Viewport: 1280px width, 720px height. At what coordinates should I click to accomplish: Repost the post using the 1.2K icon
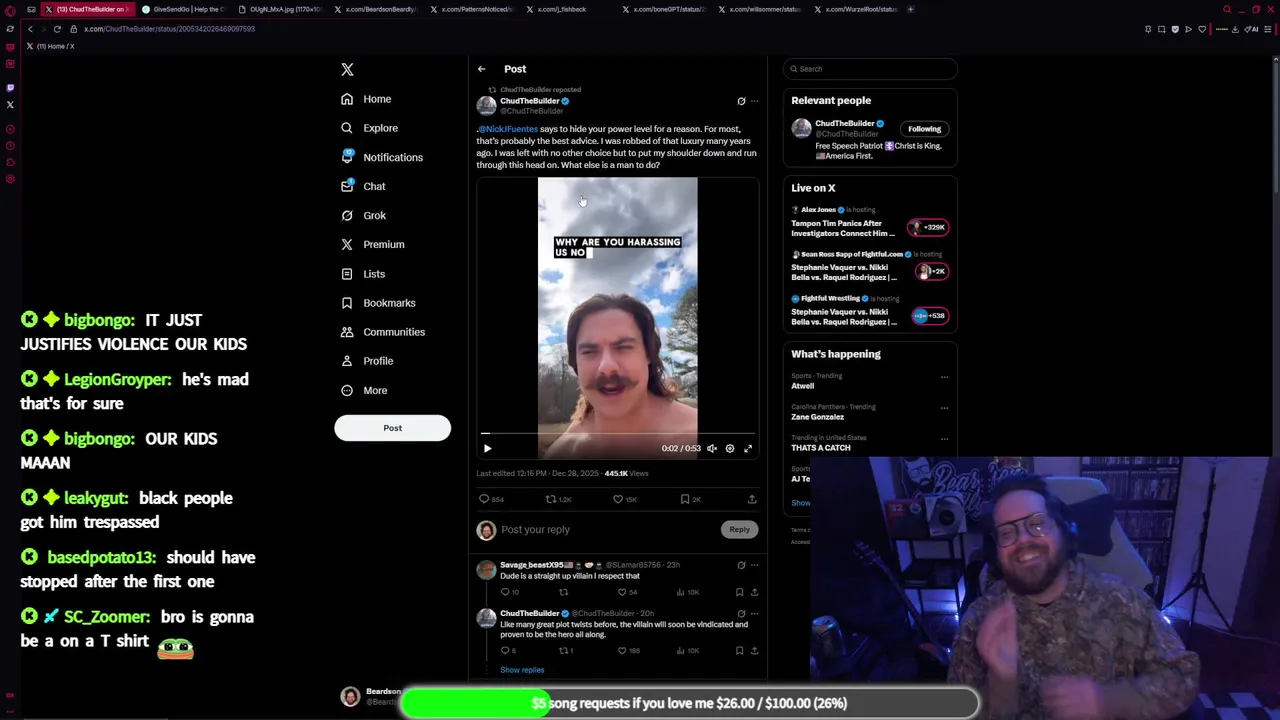coord(558,499)
